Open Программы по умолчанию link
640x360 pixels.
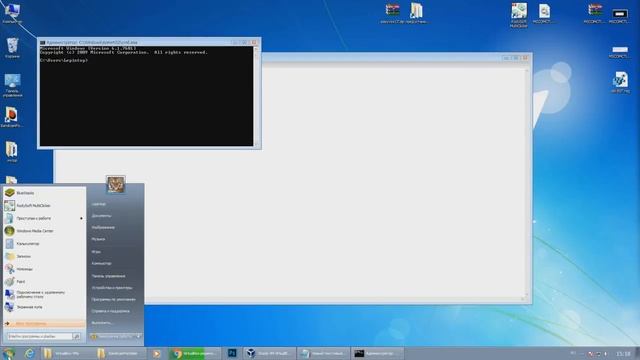click(113, 299)
